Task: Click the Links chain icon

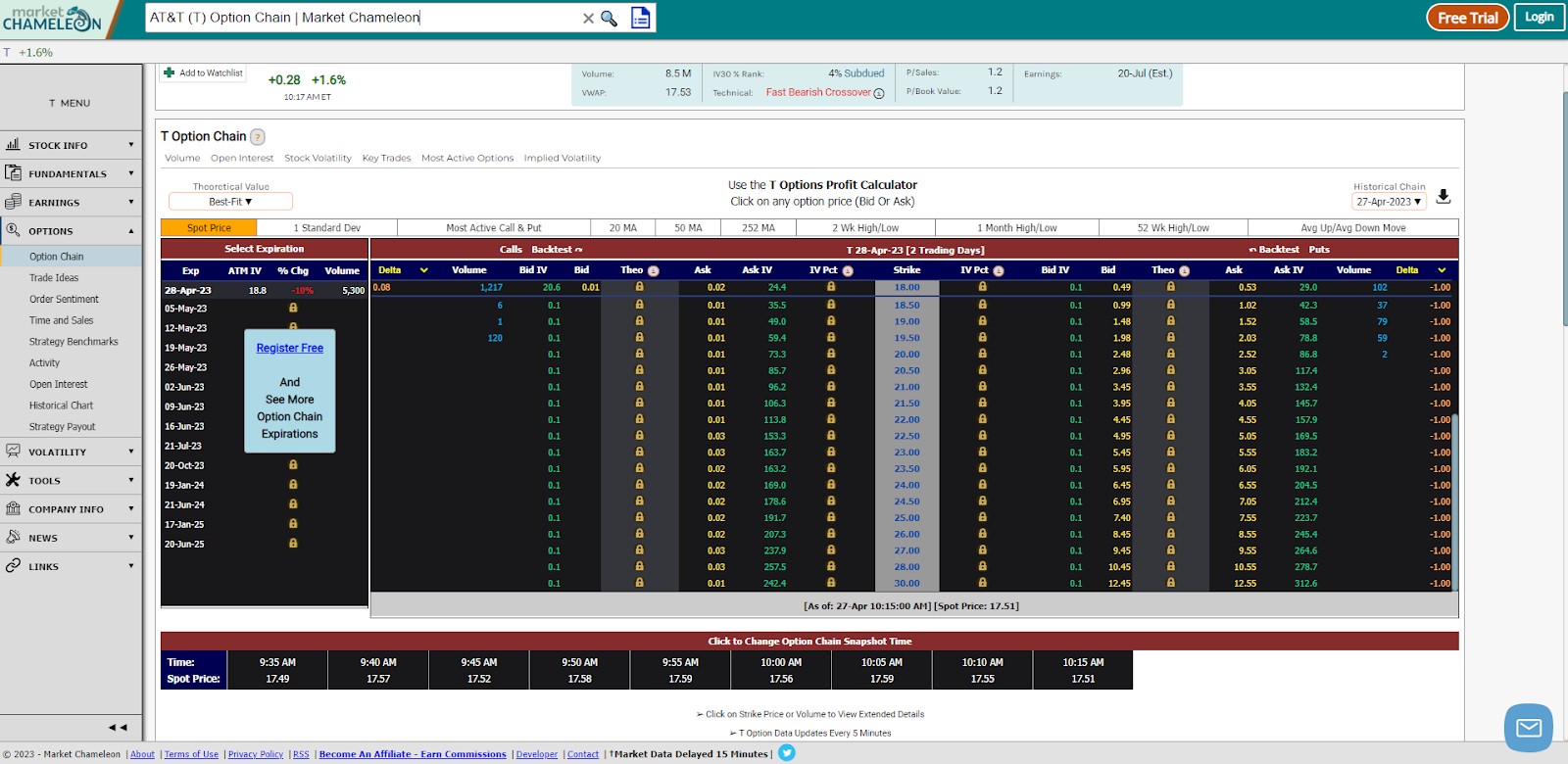Action: pos(13,565)
